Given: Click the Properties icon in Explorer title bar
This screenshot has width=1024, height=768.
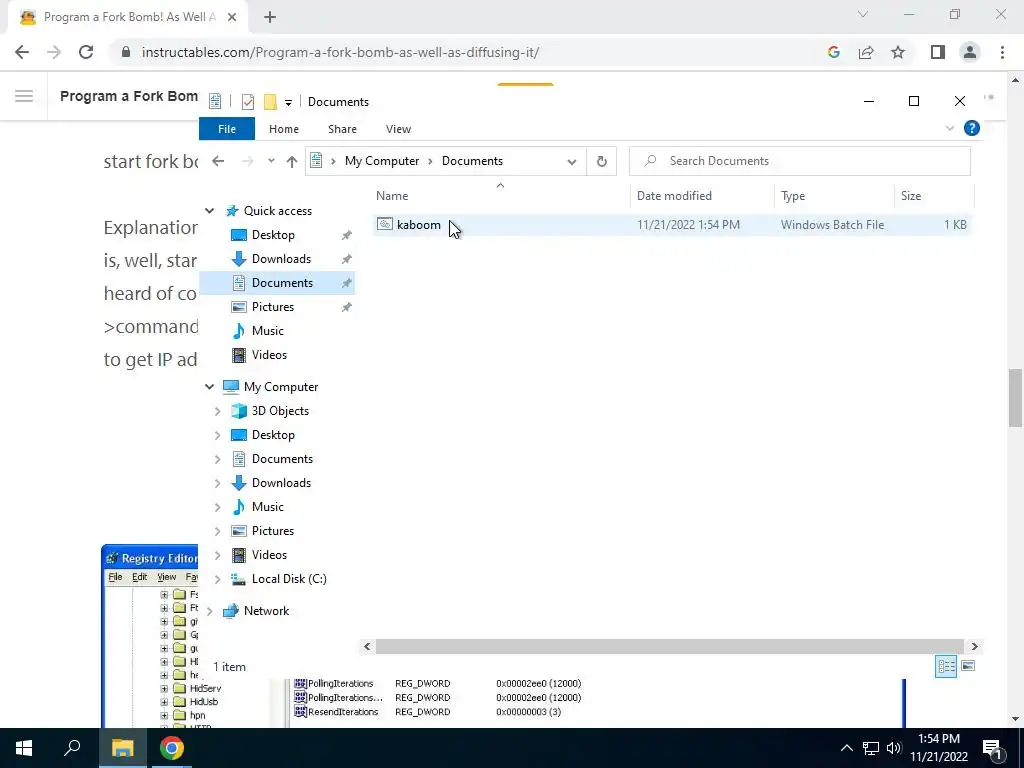Looking at the screenshot, I should pos(248,102).
